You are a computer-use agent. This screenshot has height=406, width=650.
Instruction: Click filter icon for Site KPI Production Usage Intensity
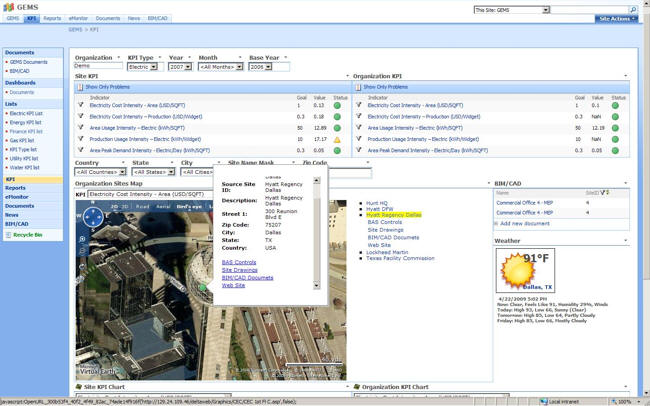coord(81,139)
